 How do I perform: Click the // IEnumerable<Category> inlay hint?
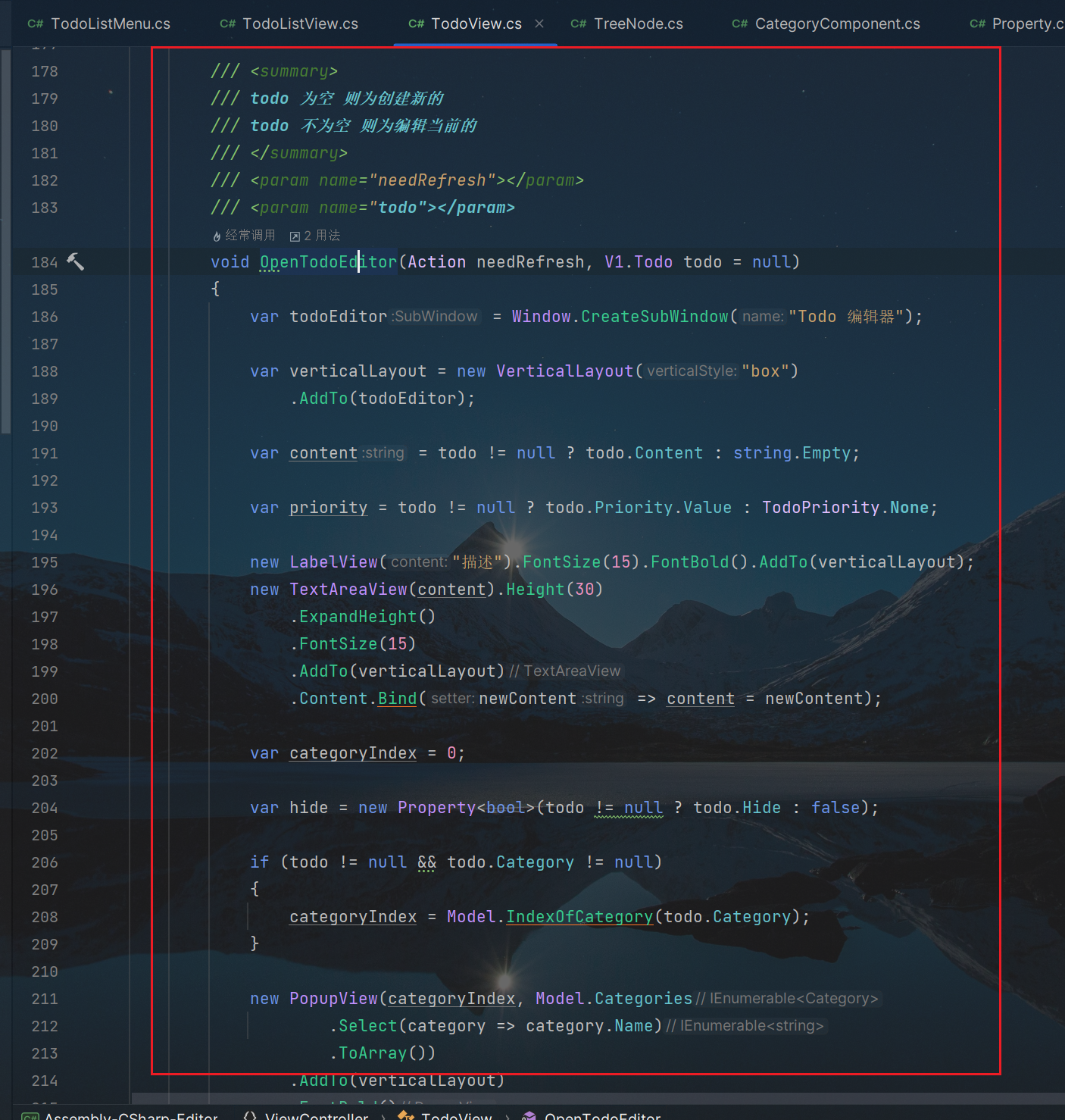point(787,999)
